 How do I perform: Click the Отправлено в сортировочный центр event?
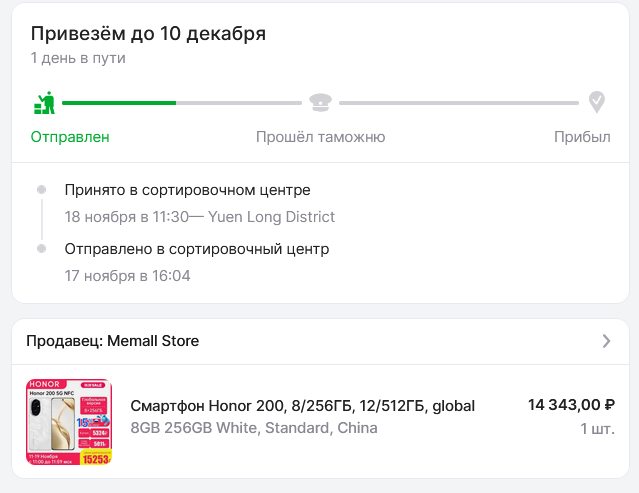coord(196,249)
